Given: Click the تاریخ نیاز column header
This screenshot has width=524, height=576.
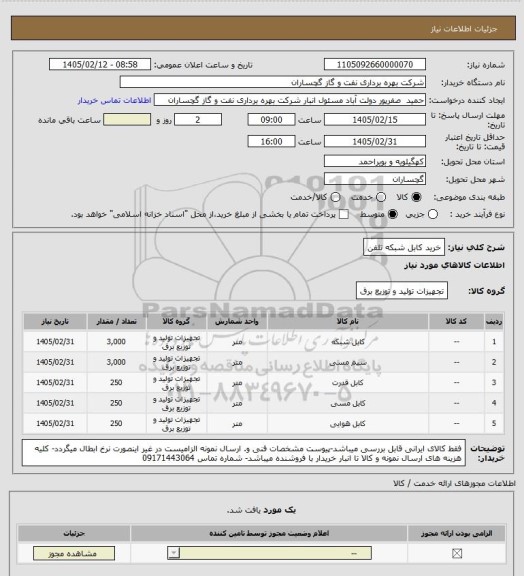Looking at the screenshot, I should click(x=55, y=321).
